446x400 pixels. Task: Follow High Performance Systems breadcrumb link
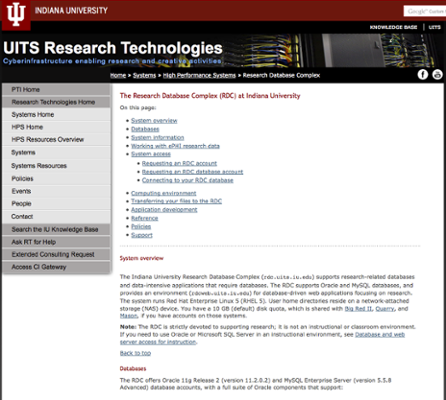(199, 75)
